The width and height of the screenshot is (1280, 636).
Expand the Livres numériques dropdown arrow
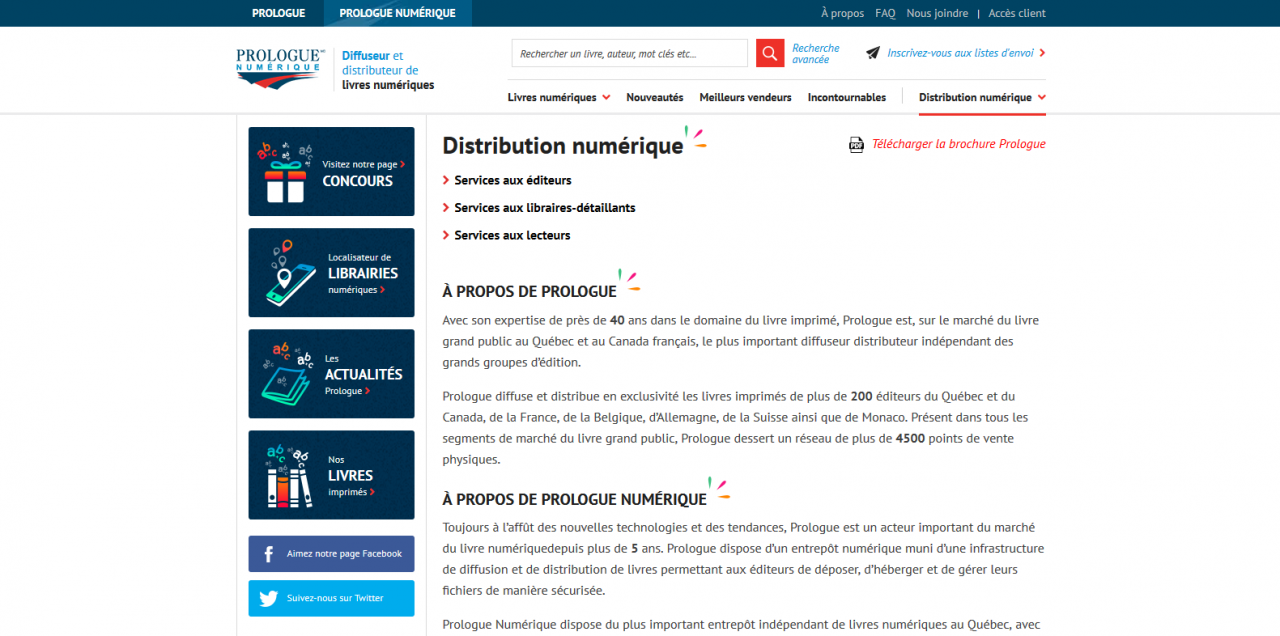pos(606,98)
